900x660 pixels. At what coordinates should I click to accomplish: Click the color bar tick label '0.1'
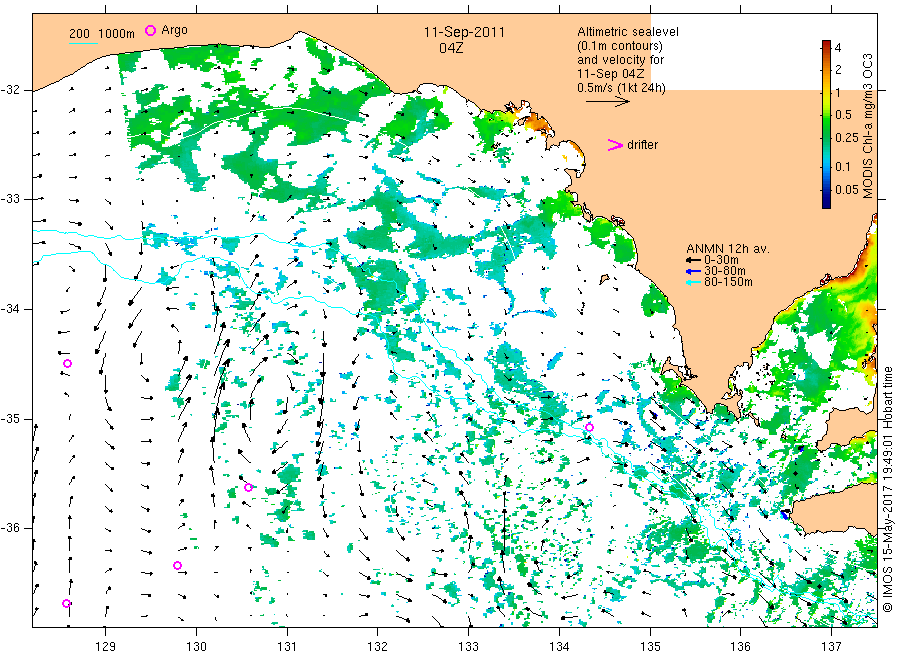click(x=843, y=167)
